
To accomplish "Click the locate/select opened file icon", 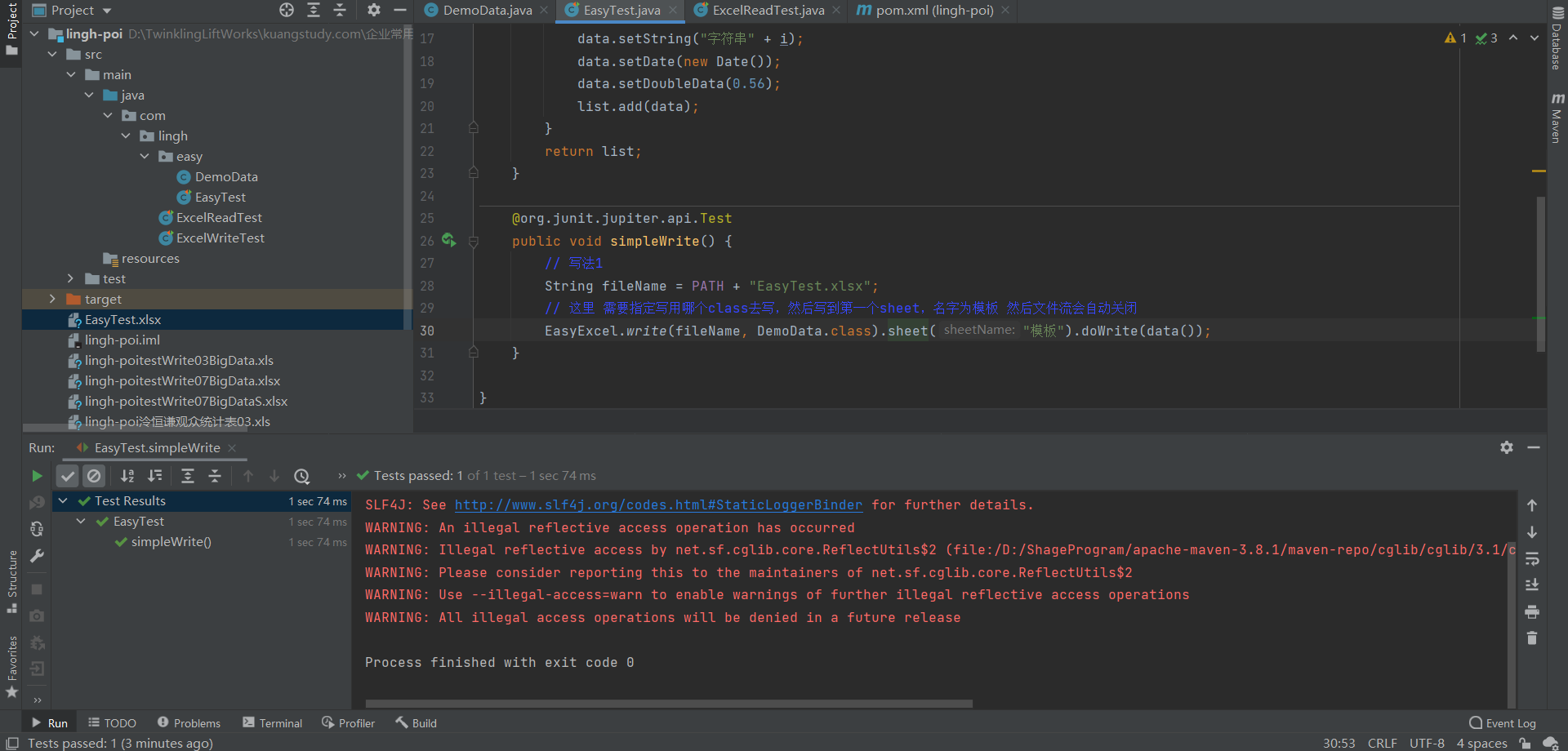I will pos(287,10).
